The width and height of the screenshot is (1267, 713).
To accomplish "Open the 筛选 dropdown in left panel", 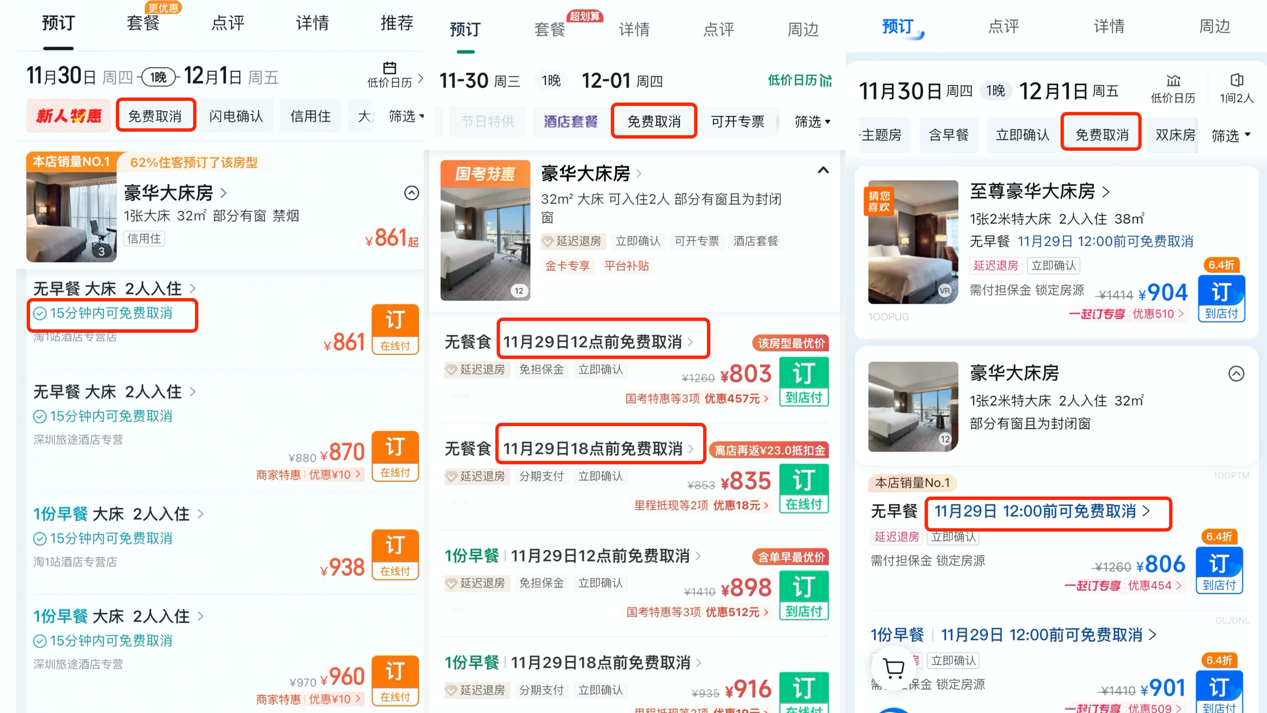I will pyautogui.click(x=405, y=116).
